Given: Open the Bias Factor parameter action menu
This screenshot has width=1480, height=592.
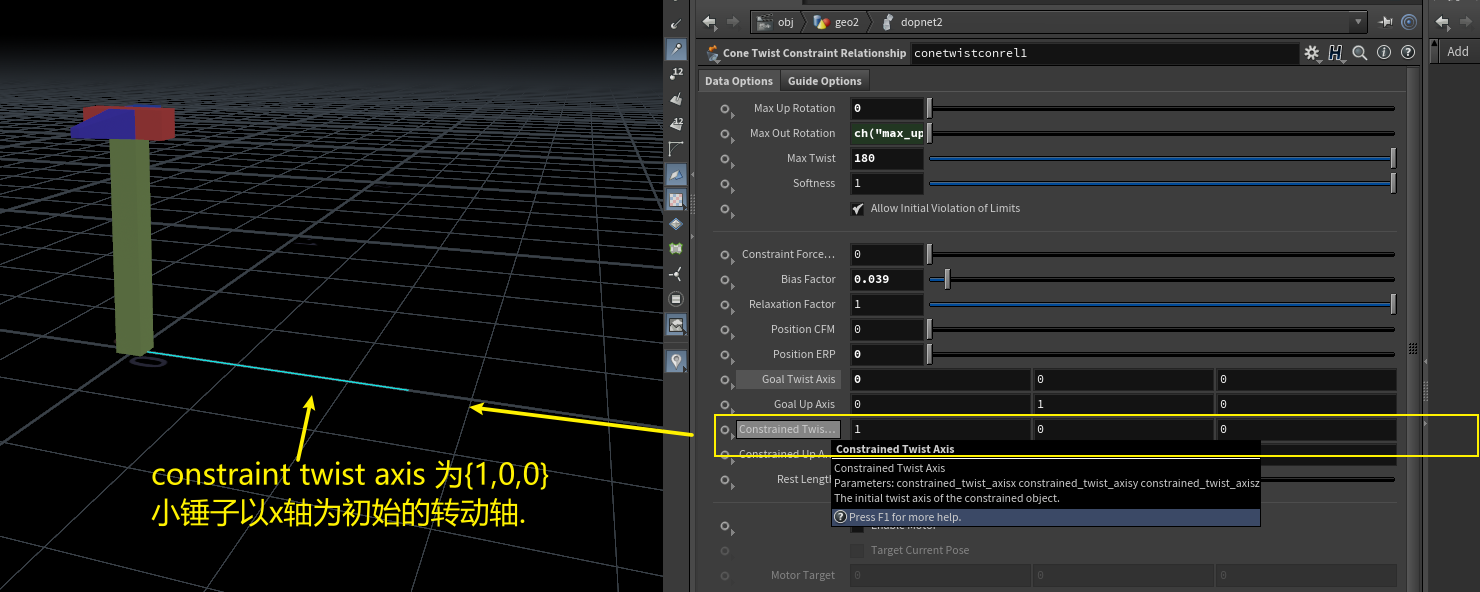Looking at the screenshot, I should tap(727, 280).
